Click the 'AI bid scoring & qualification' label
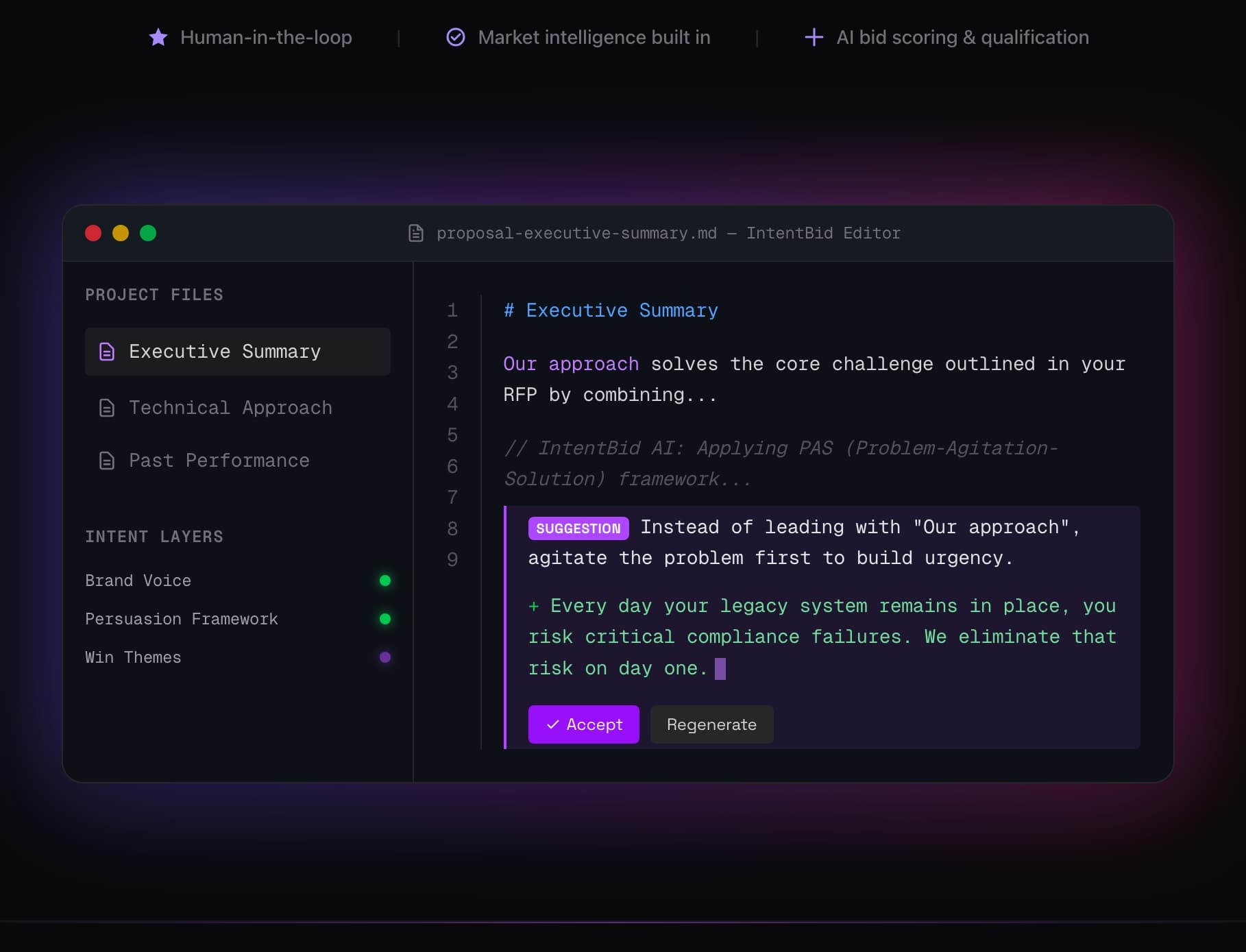This screenshot has width=1246, height=952. (962, 37)
